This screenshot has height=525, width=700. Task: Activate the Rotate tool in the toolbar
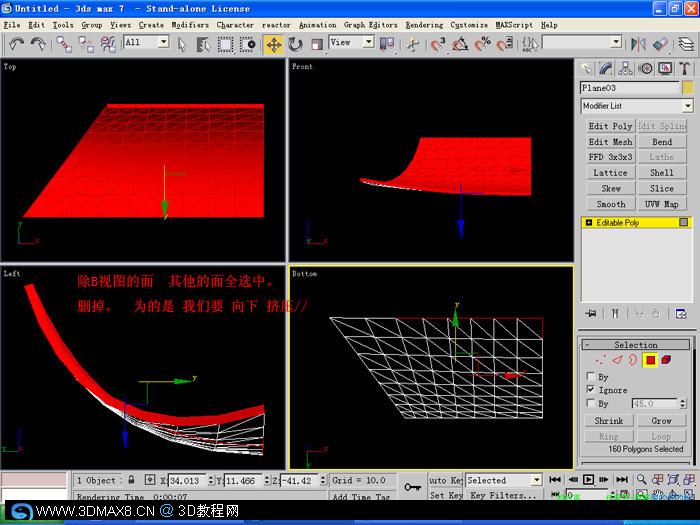[x=295, y=44]
